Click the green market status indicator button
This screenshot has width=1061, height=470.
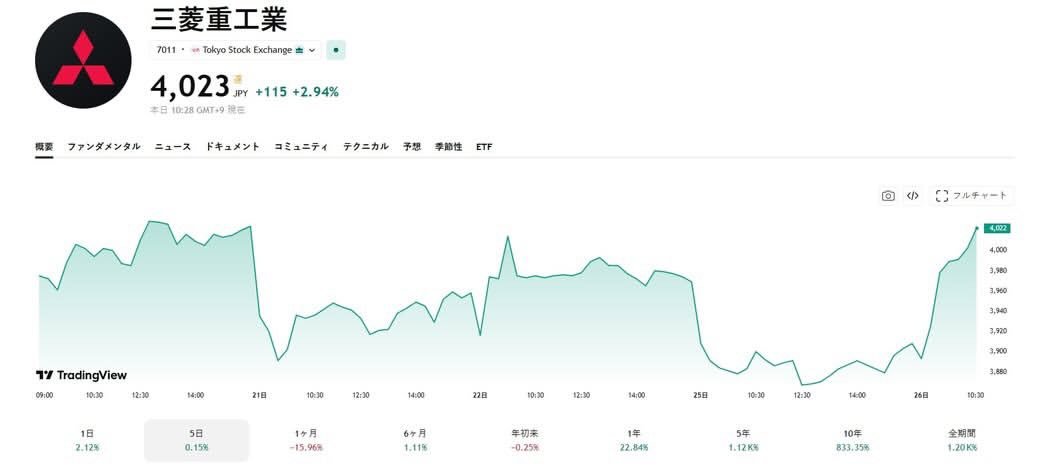pyautogui.click(x=336, y=50)
